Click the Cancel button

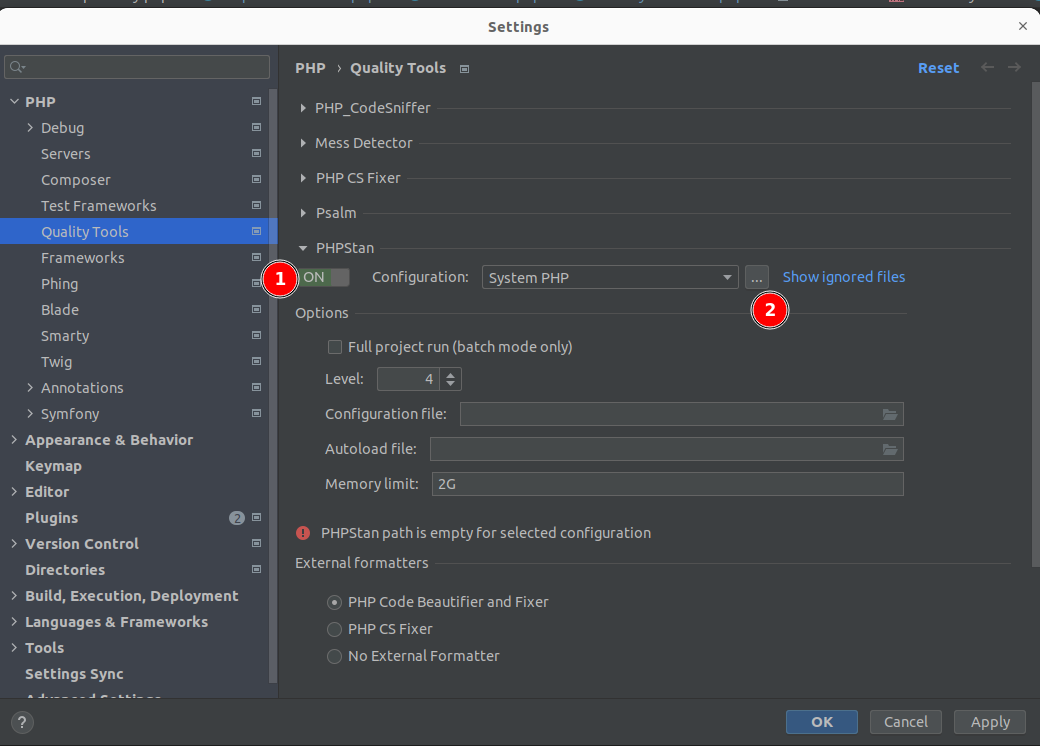pyautogui.click(x=905, y=722)
